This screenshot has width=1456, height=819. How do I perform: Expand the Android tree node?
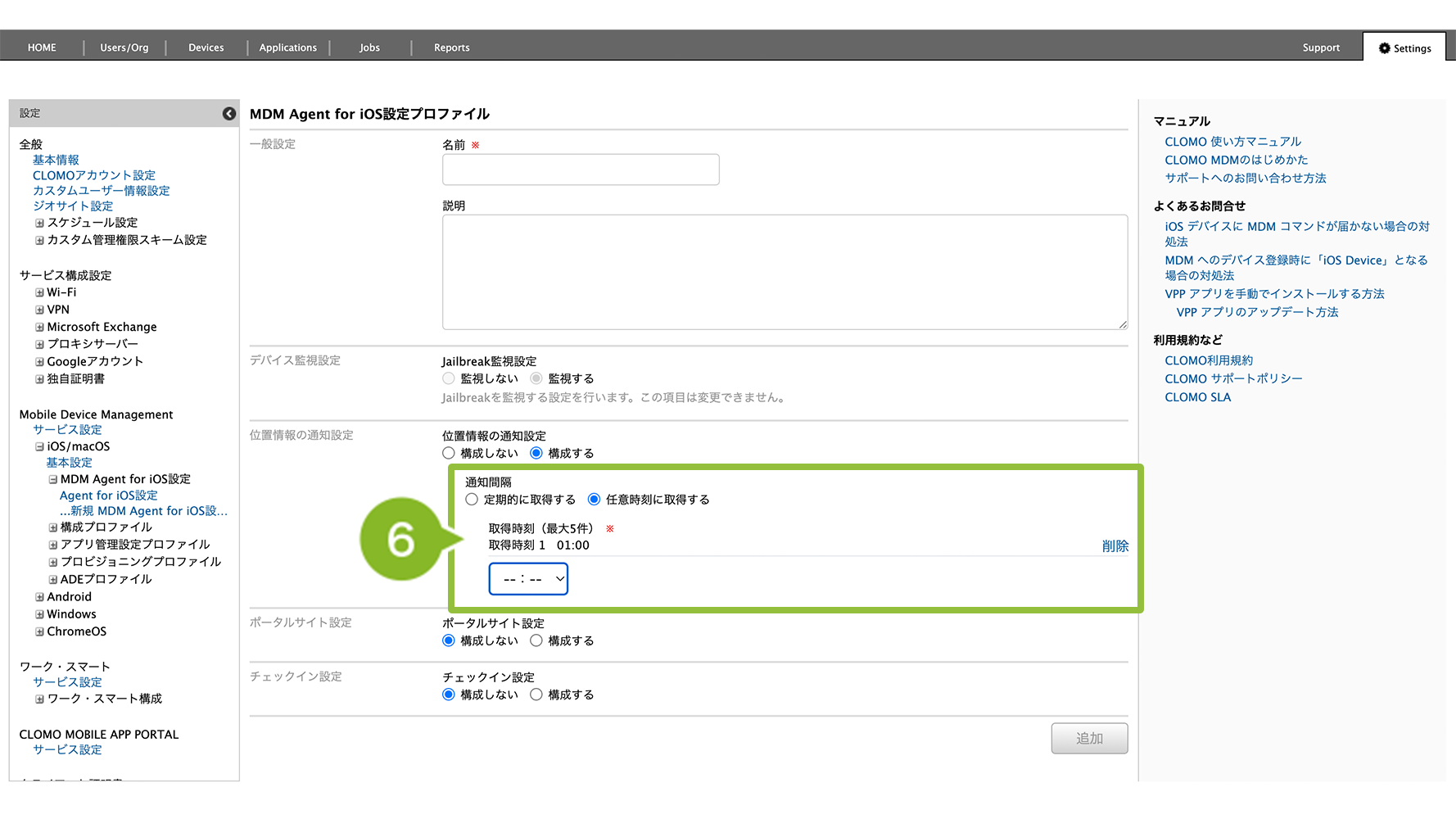tap(39, 597)
